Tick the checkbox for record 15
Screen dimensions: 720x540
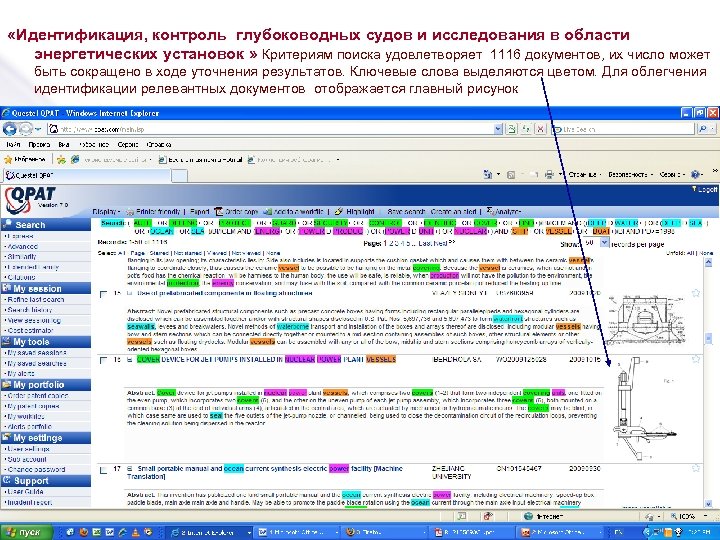click(103, 294)
